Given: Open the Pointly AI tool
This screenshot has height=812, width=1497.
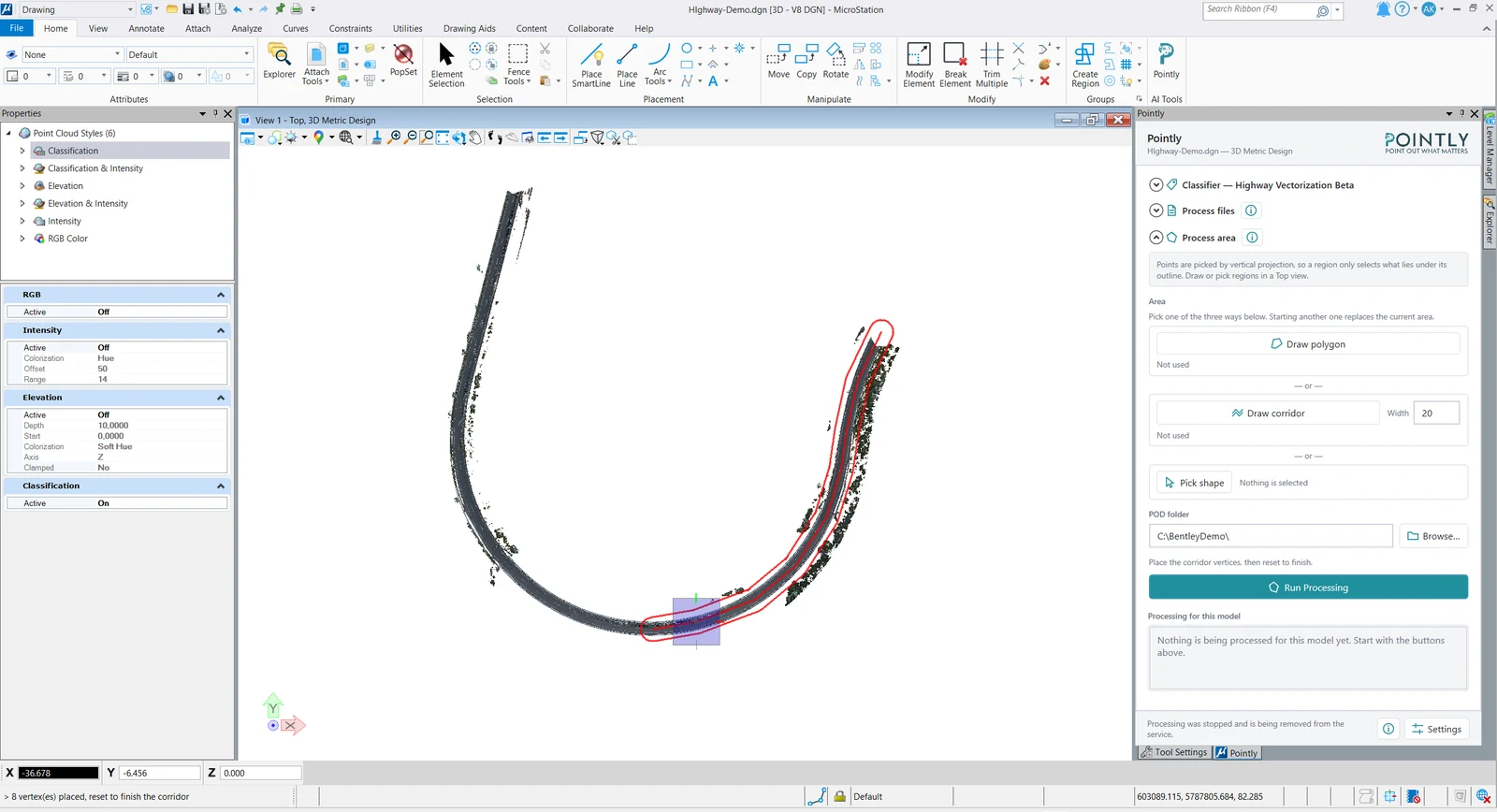Looking at the screenshot, I should (x=1166, y=61).
